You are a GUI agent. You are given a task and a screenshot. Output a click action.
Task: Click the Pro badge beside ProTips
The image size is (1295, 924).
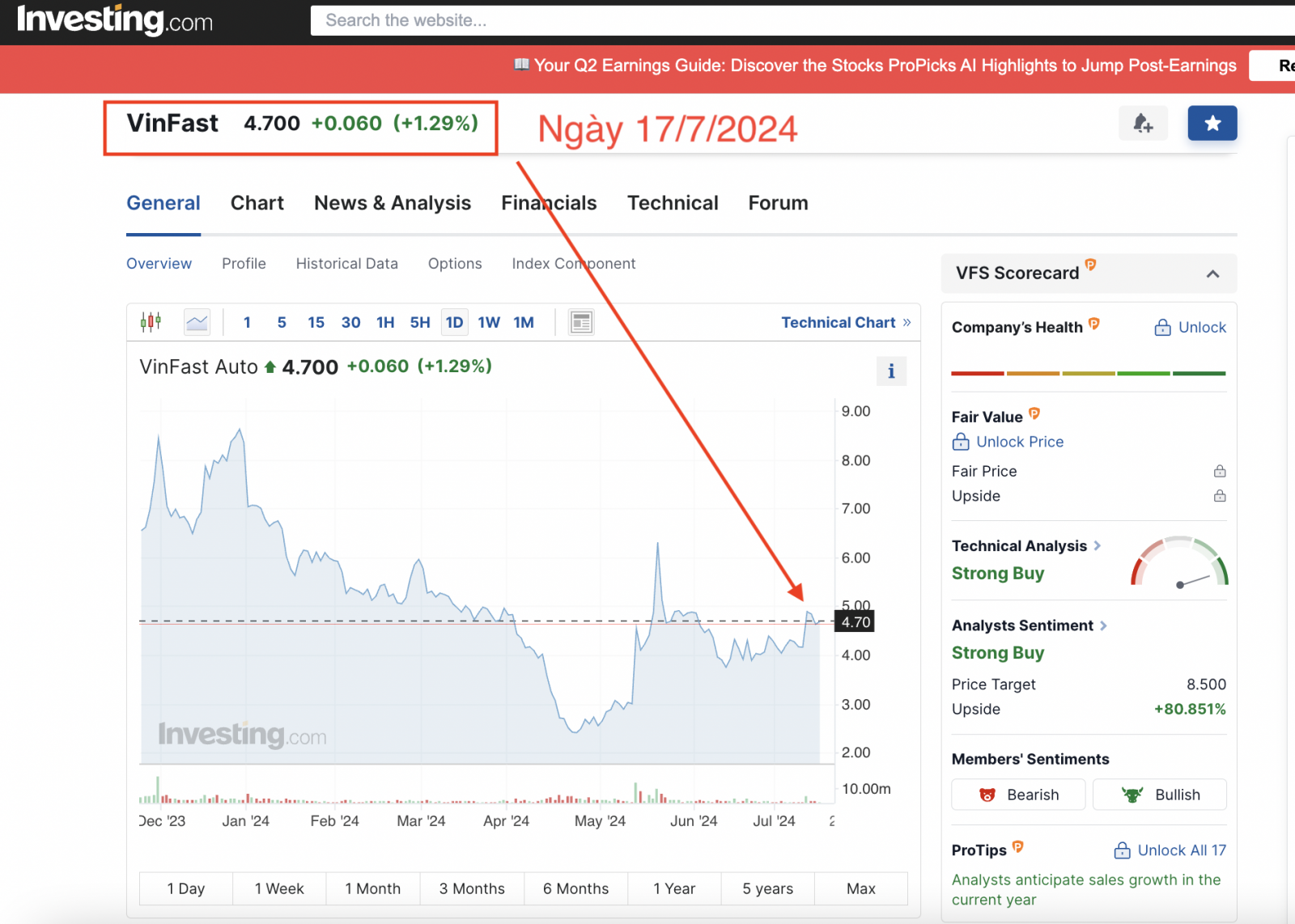point(1018,846)
